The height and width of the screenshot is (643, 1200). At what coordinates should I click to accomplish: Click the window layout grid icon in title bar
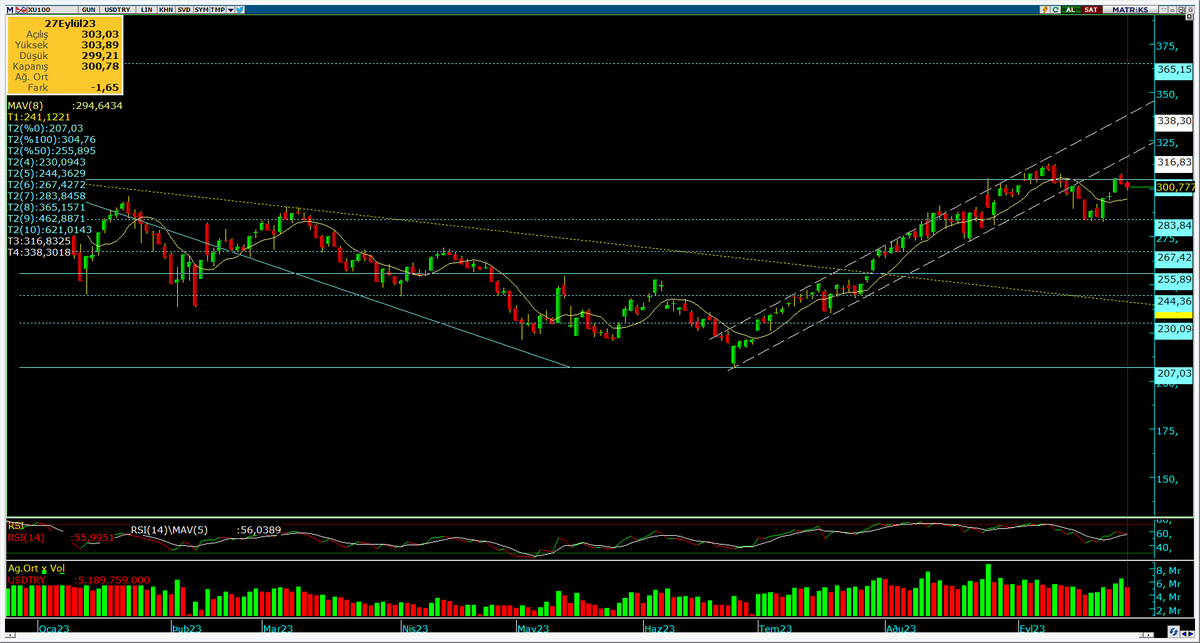click(x=1181, y=10)
